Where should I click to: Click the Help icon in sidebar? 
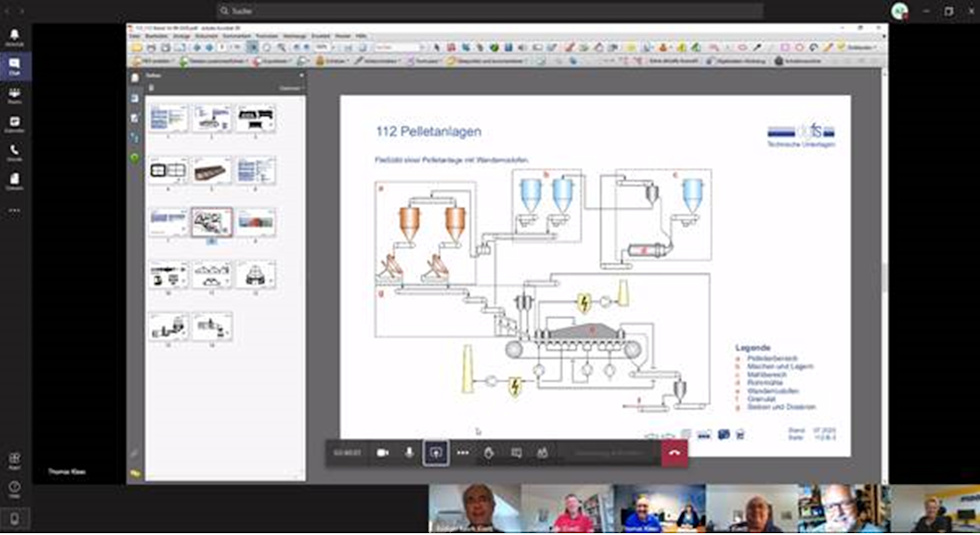point(14,490)
